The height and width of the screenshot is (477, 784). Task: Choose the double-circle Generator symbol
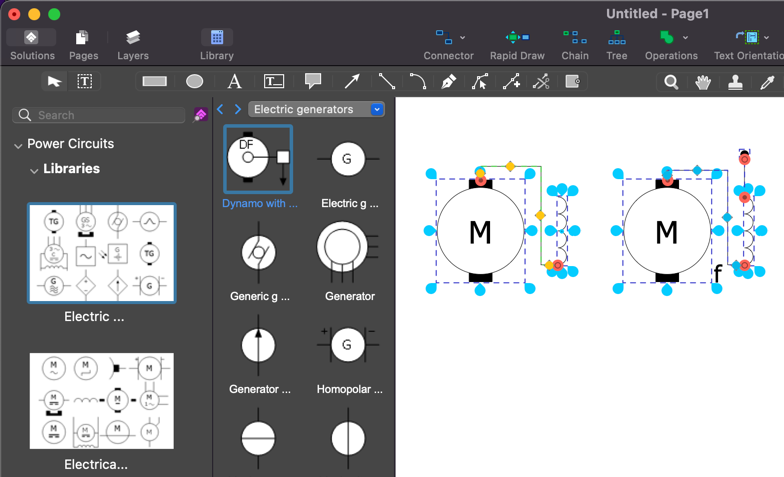pos(348,252)
